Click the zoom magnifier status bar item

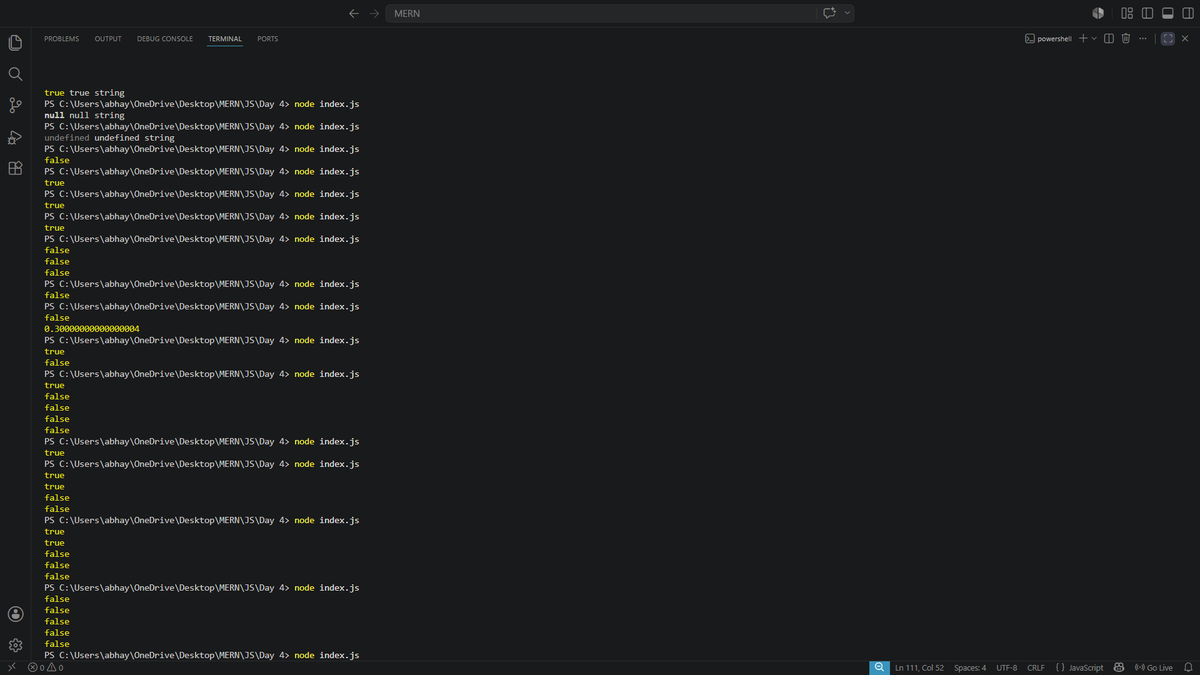[879, 667]
